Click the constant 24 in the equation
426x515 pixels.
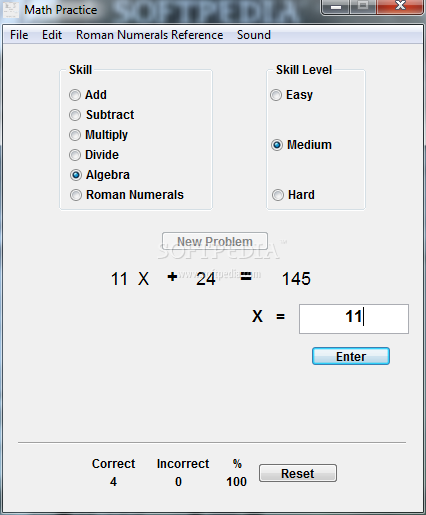206,279
